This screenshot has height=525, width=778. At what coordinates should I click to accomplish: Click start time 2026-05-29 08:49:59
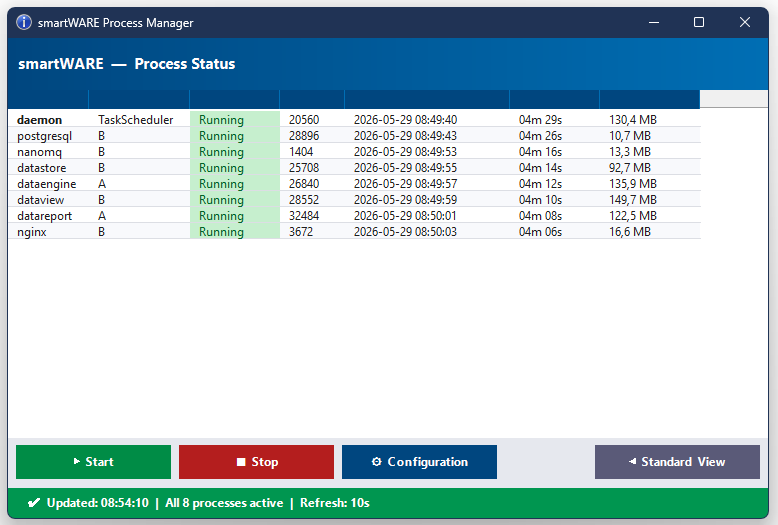click(x=405, y=200)
